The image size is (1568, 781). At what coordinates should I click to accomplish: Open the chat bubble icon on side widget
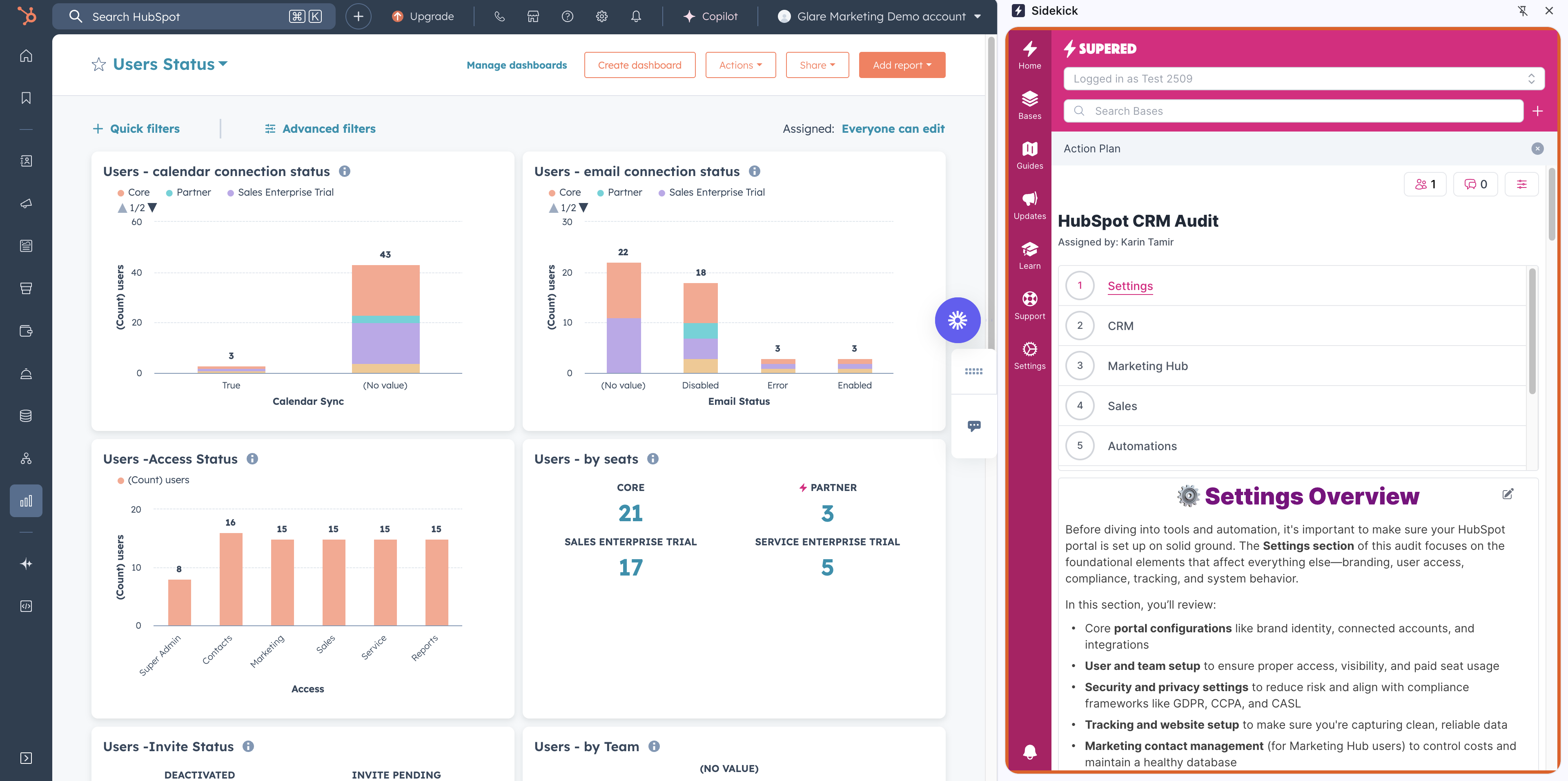click(x=974, y=426)
